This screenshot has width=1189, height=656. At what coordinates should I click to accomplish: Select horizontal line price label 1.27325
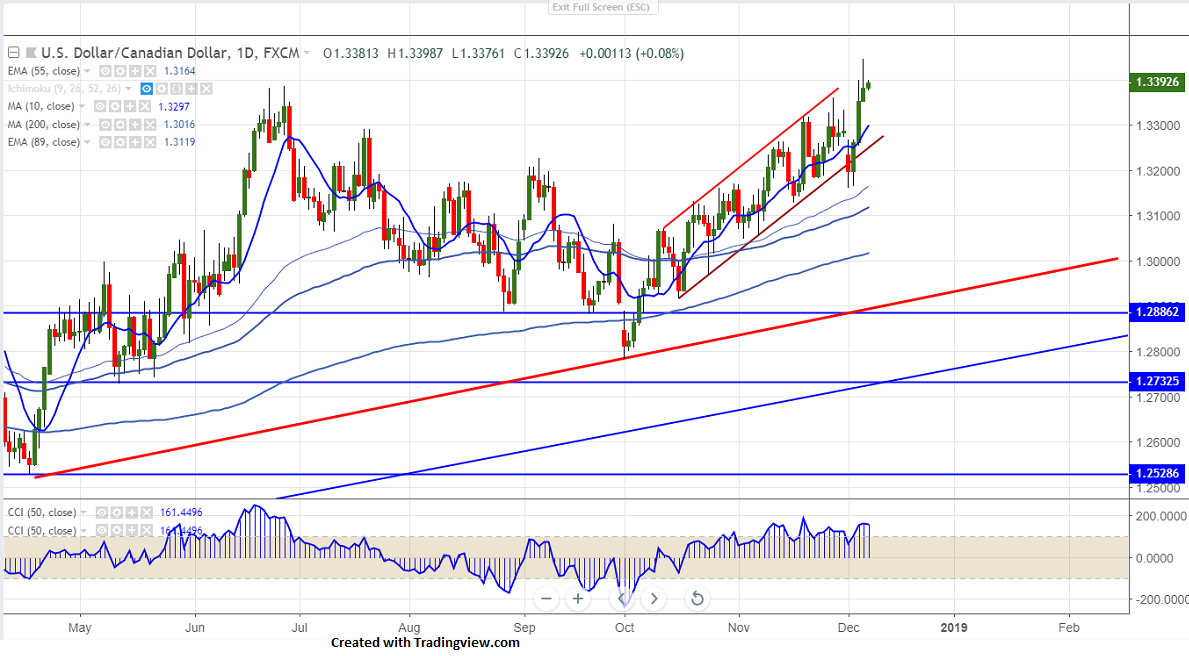(1156, 381)
